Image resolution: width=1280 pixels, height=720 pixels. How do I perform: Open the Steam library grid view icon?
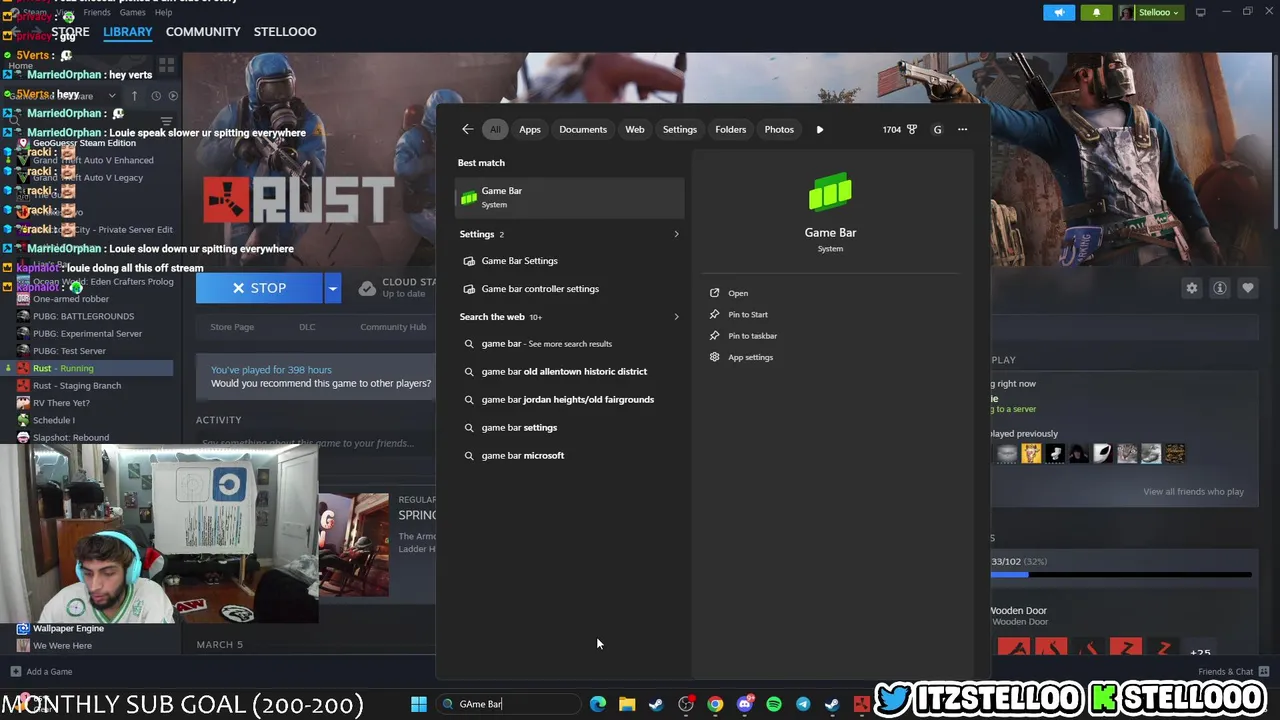(166, 64)
